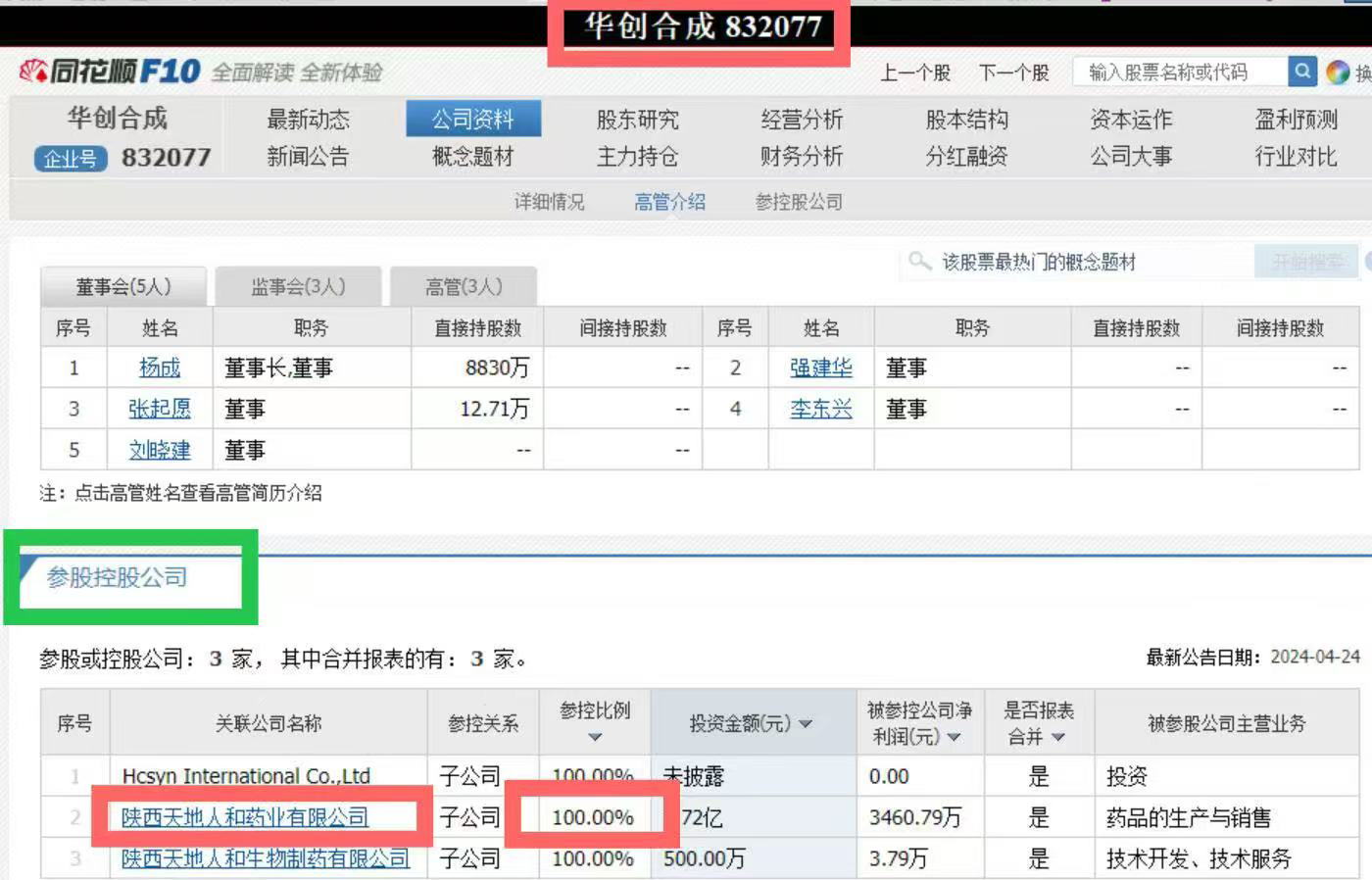1372x880 pixels.
Task: Click the 最新公告日期 2024-04-24 text
Action: pos(1253,657)
